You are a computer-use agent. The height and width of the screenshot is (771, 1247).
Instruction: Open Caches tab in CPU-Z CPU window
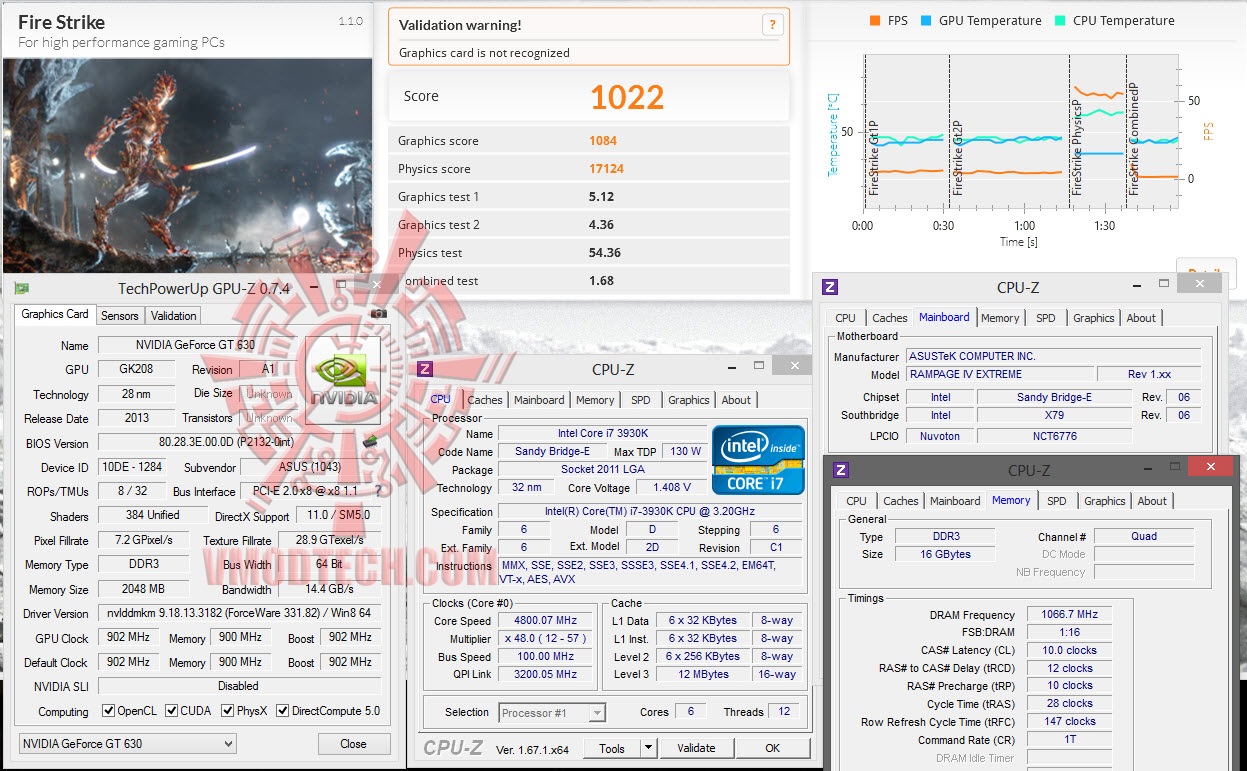[485, 400]
